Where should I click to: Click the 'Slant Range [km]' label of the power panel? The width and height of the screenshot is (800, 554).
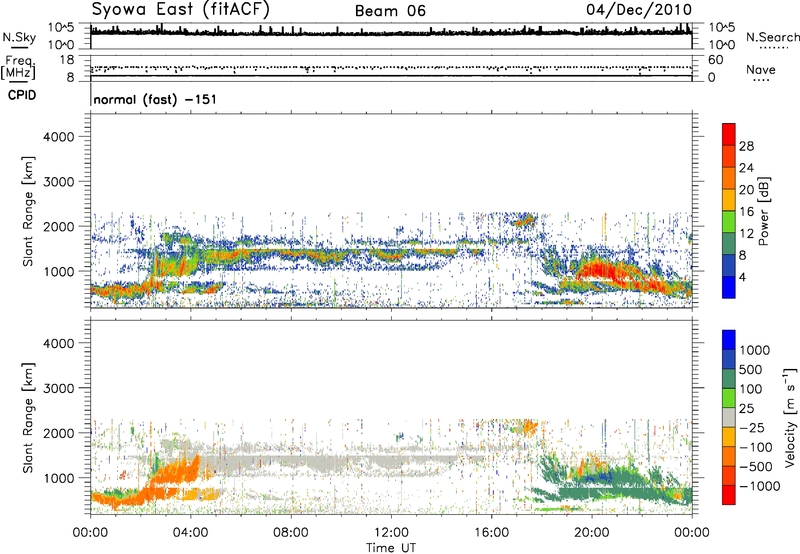tap(28, 211)
